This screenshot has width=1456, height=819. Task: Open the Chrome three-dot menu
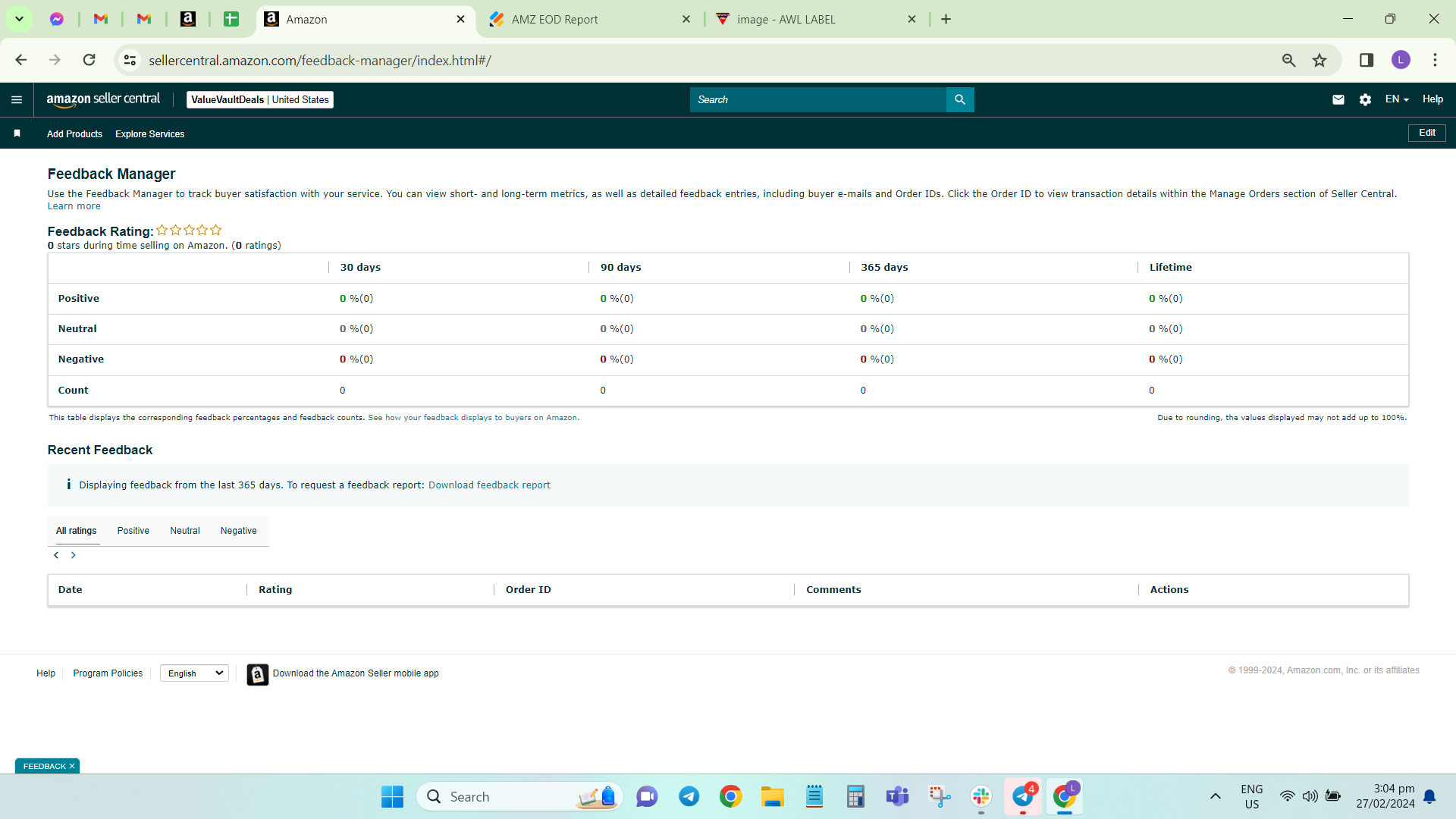1435,60
